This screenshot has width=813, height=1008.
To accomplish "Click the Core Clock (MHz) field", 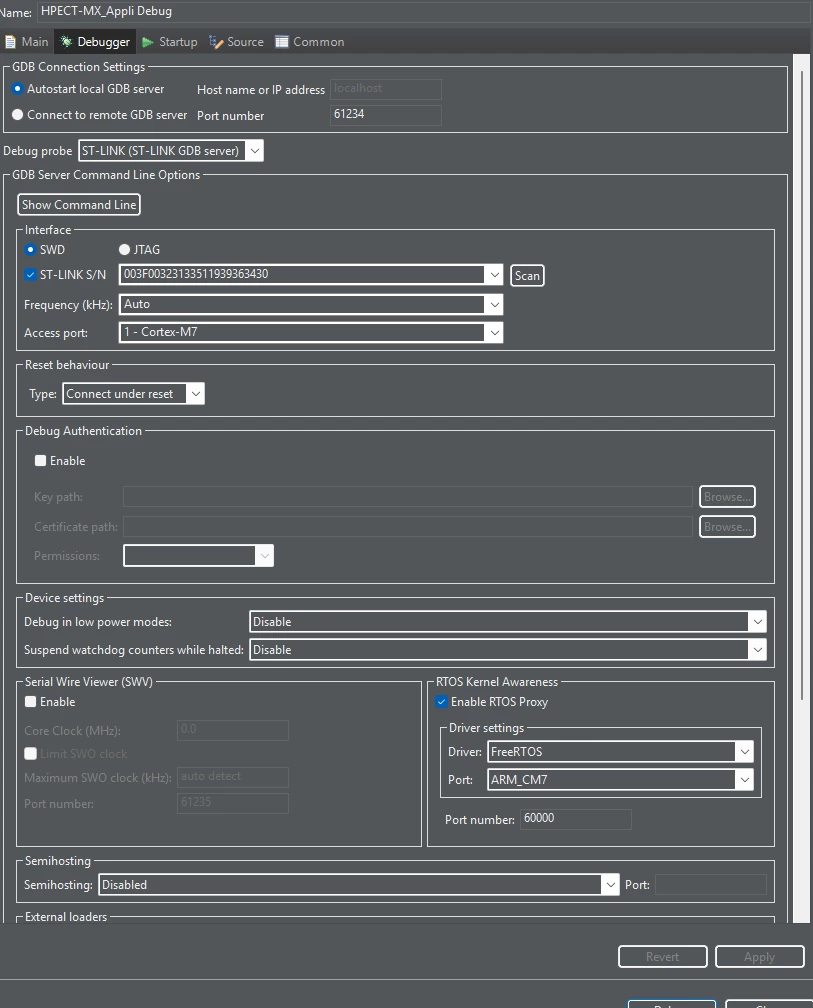I will [x=233, y=730].
